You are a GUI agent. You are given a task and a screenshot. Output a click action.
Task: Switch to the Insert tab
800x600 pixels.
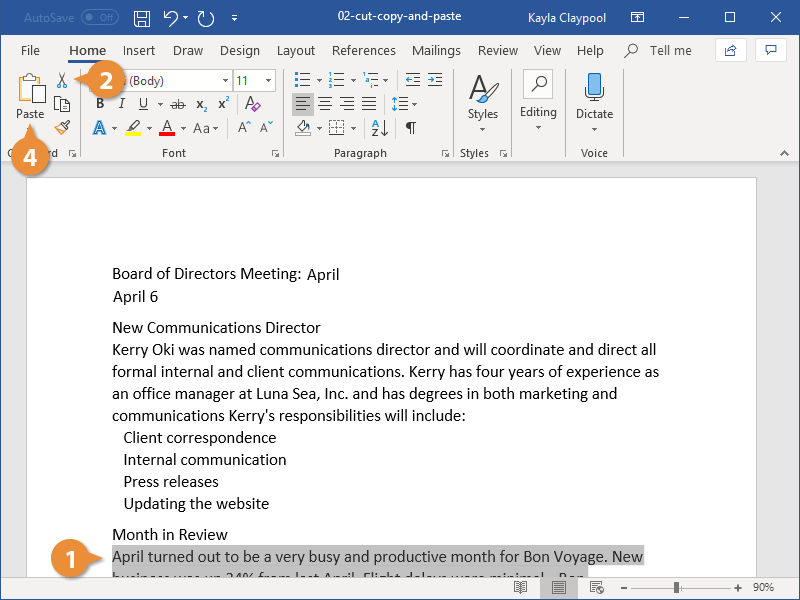pyautogui.click(x=139, y=51)
